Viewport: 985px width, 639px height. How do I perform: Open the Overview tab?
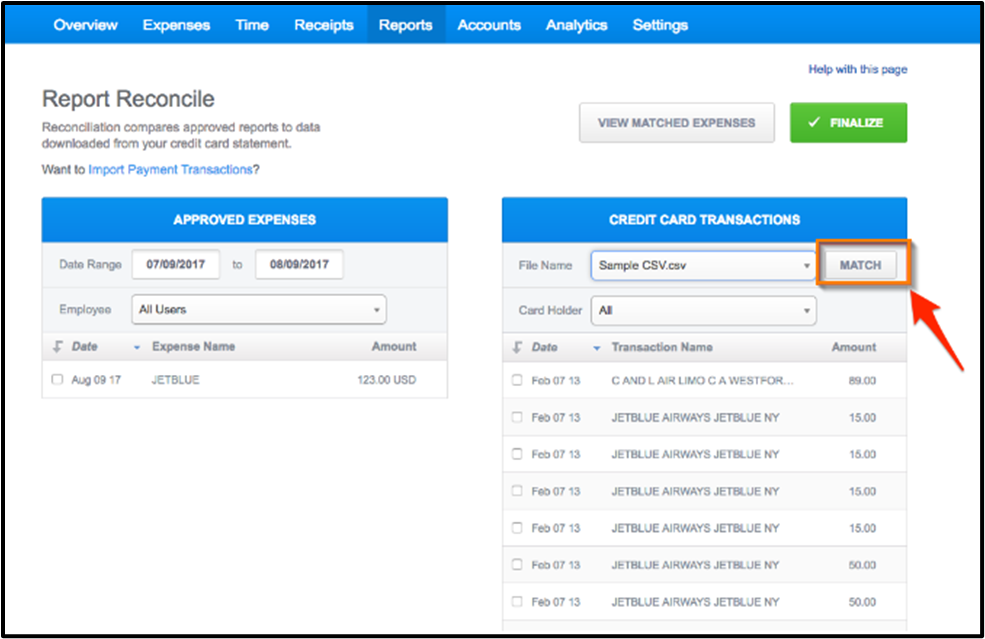85,25
